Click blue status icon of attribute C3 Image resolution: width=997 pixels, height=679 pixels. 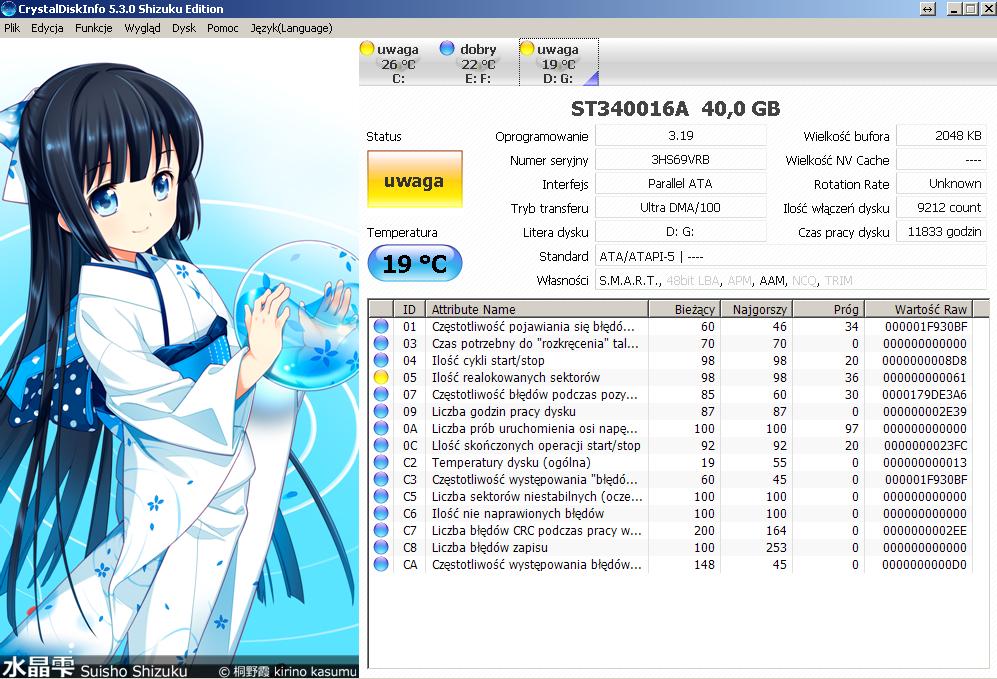pyautogui.click(x=381, y=479)
